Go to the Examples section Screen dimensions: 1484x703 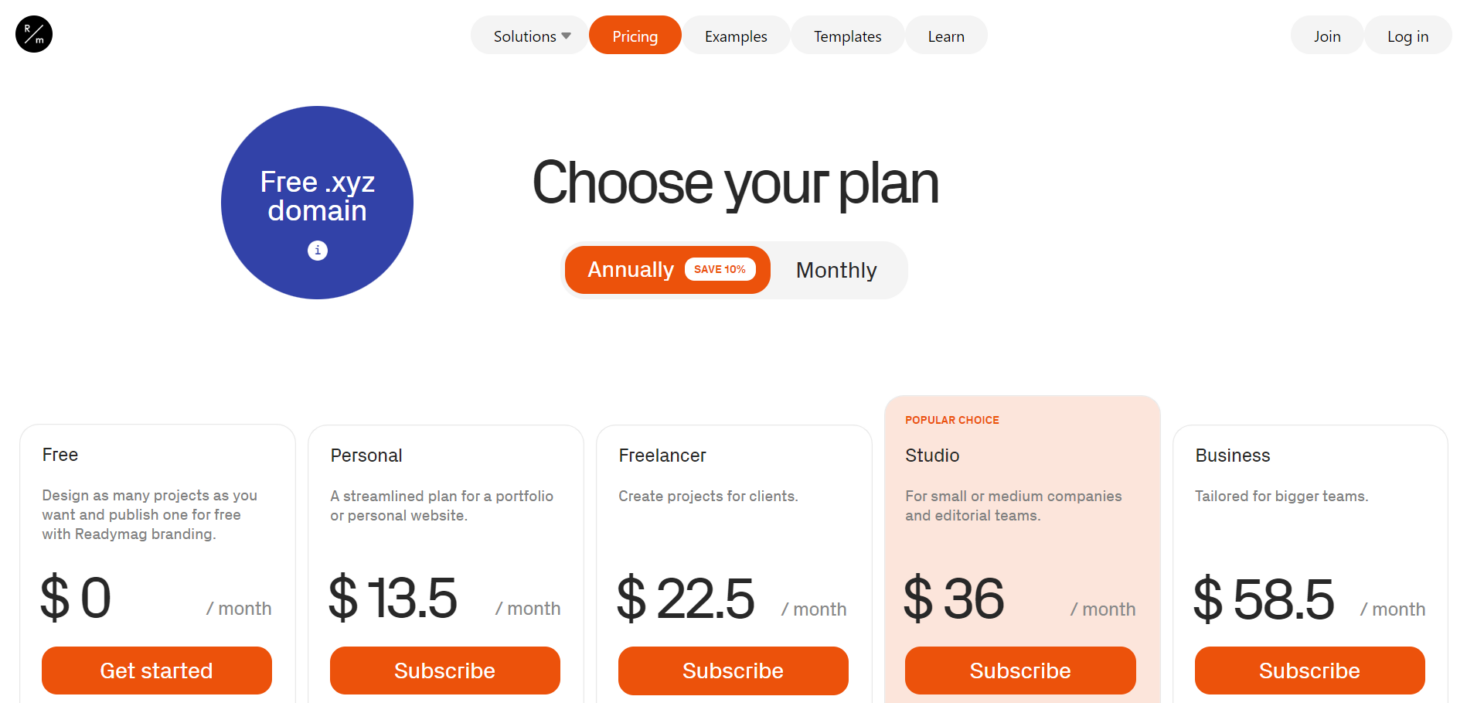(735, 35)
